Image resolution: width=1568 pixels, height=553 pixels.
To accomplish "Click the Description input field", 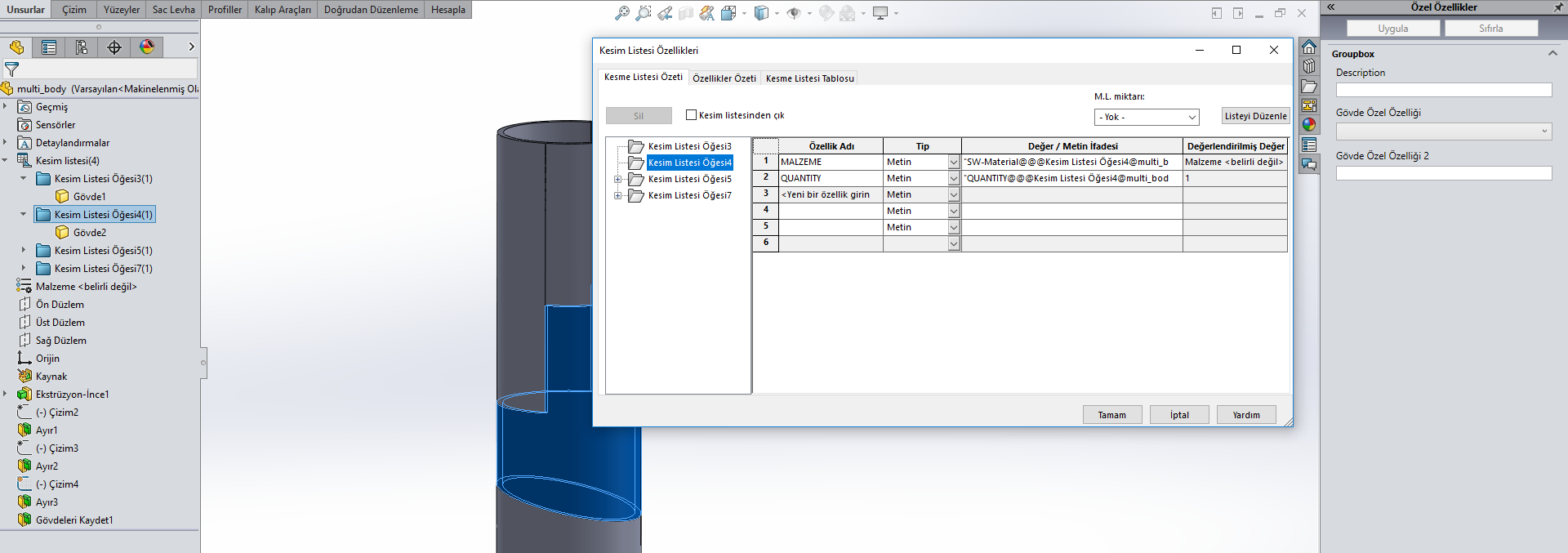I will click(1443, 90).
